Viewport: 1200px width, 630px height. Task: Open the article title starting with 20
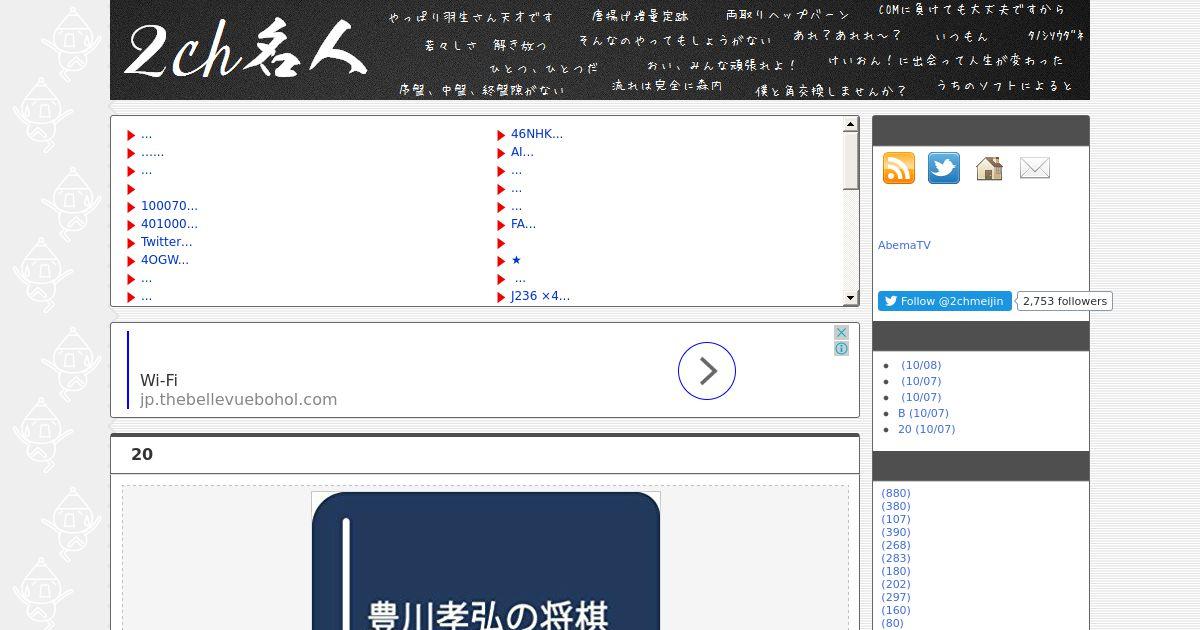tap(142, 454)
